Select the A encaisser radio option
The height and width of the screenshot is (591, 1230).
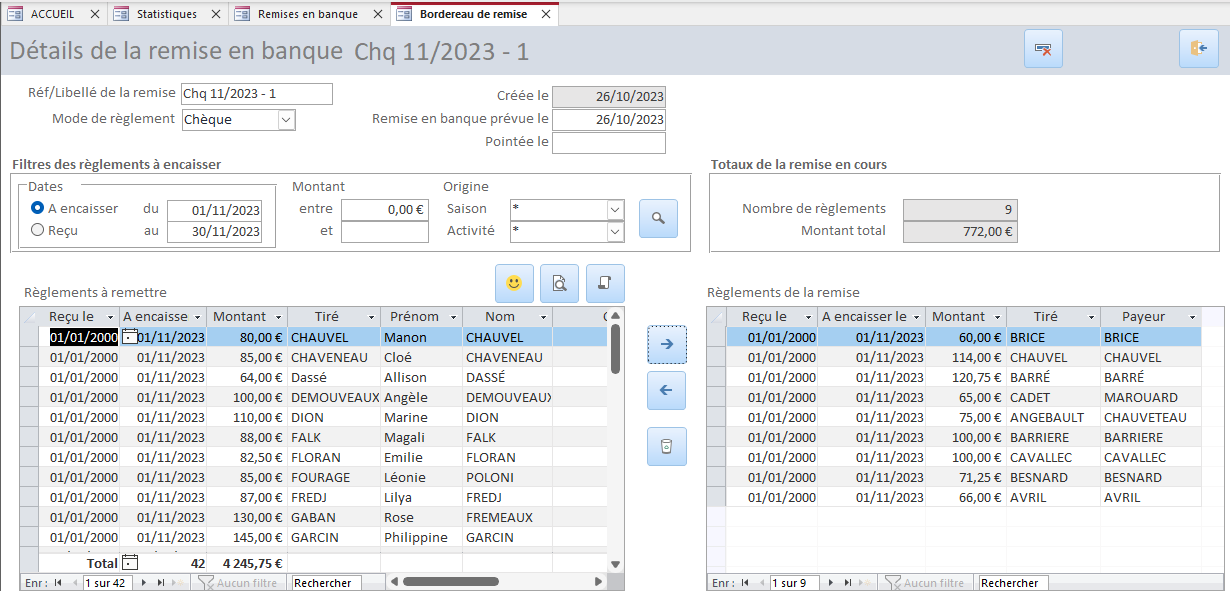coord(38,208)
